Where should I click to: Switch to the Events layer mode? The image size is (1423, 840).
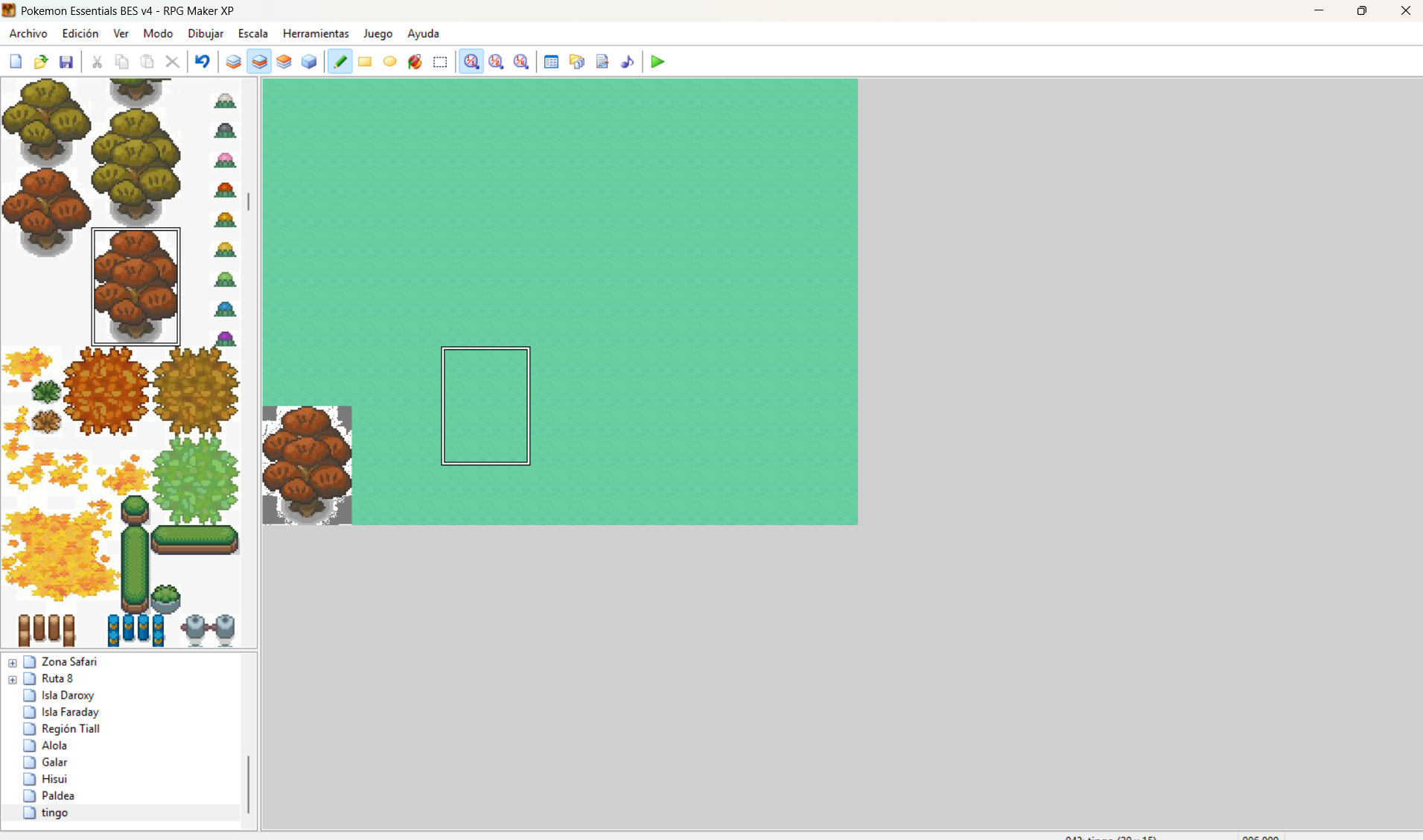[x=309, y=62]
